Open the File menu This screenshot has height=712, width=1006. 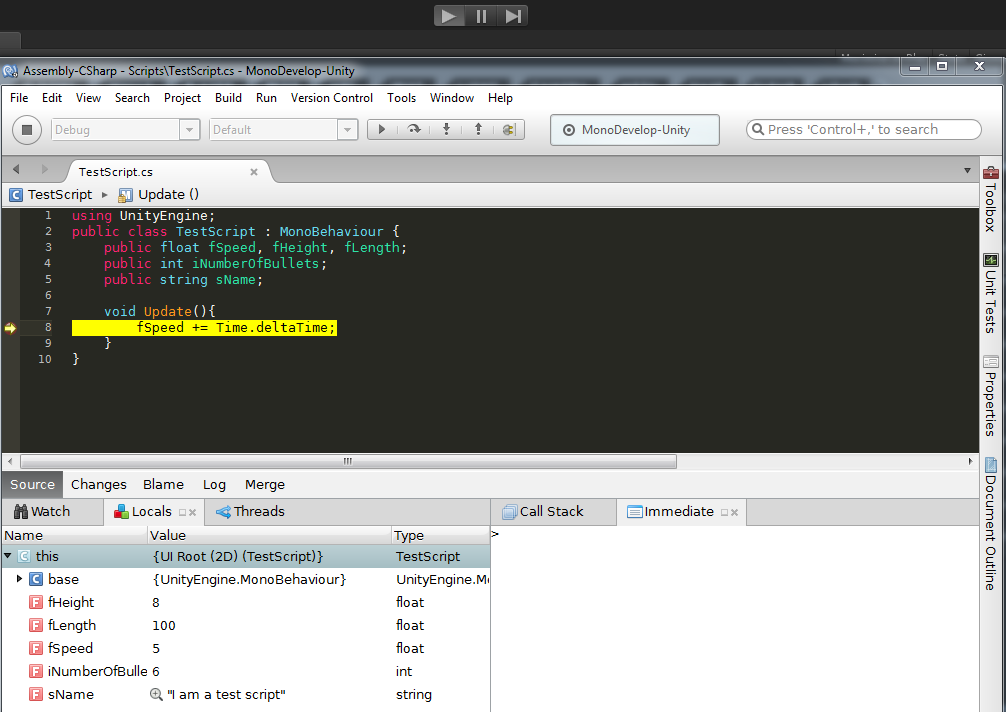[19, 97]
